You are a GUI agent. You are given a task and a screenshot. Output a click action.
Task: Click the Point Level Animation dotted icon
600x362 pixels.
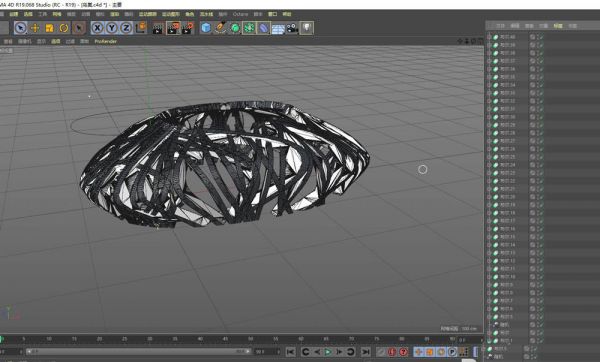pyautogui.click(x=463, y=352)
